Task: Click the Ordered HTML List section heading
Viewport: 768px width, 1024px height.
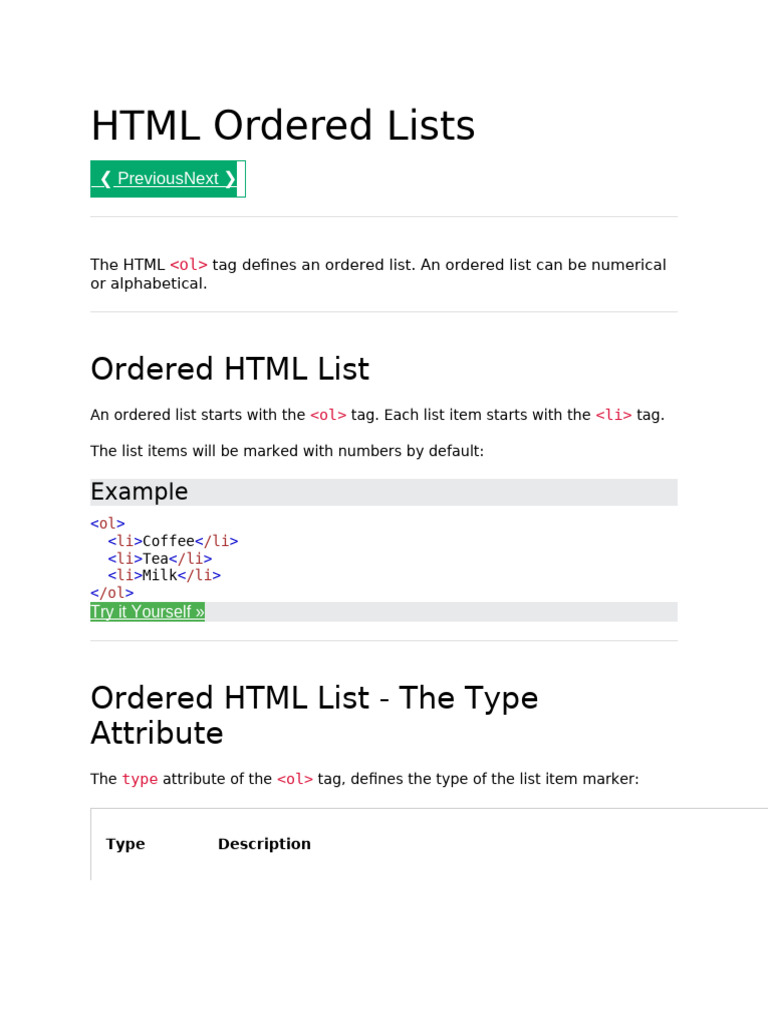Action: pos(230,369)
